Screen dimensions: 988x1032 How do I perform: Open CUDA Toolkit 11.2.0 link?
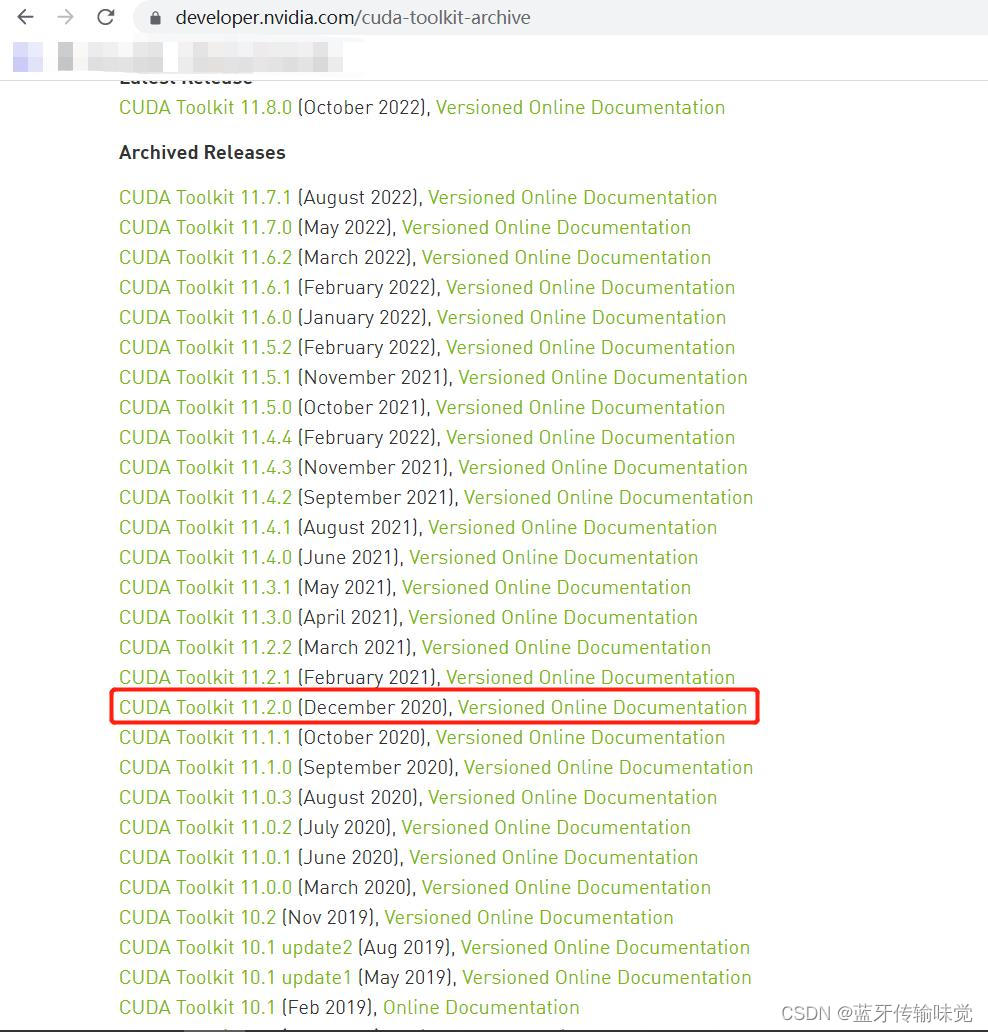click(x=205, y=708)
